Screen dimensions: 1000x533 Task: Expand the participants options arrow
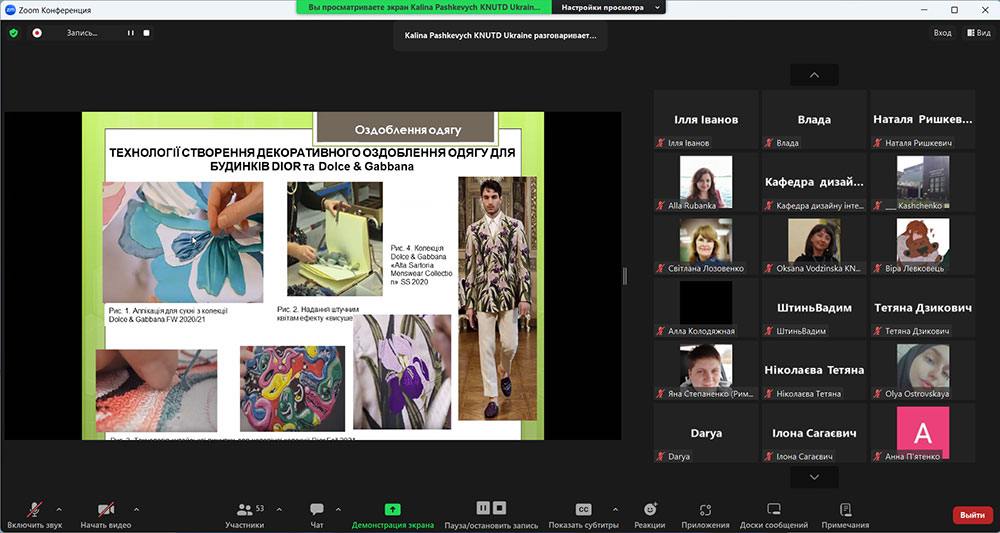tap(279, 509)
